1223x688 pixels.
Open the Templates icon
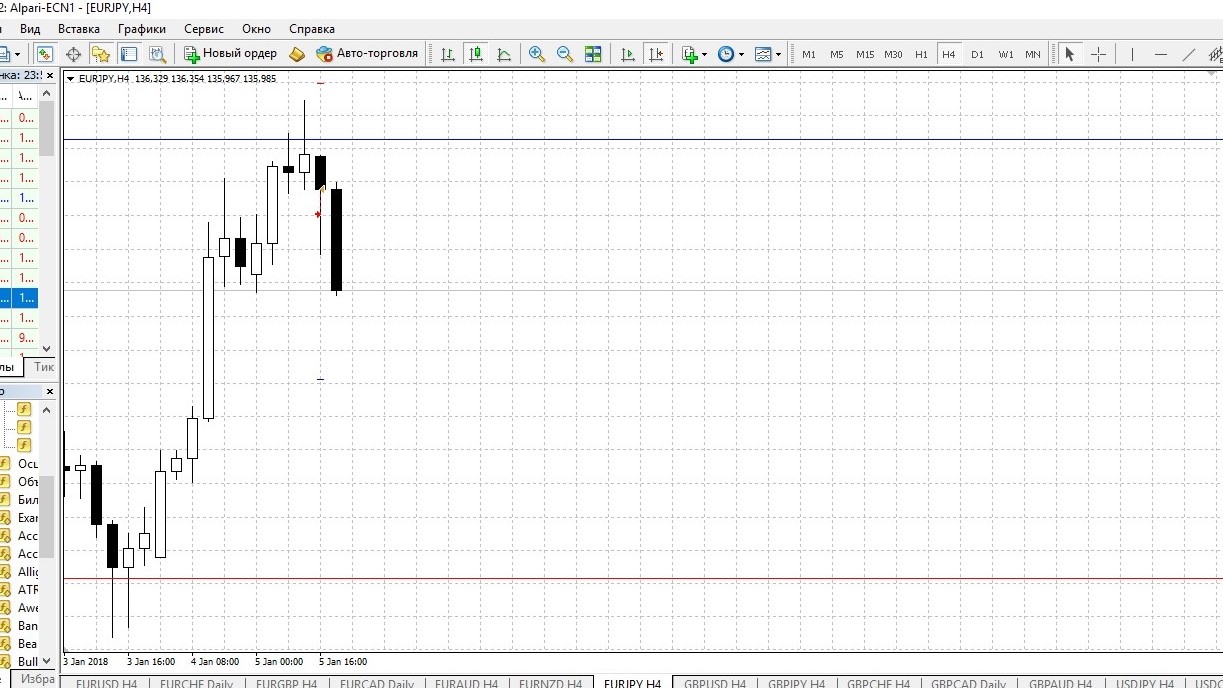(x=763, y=54)
